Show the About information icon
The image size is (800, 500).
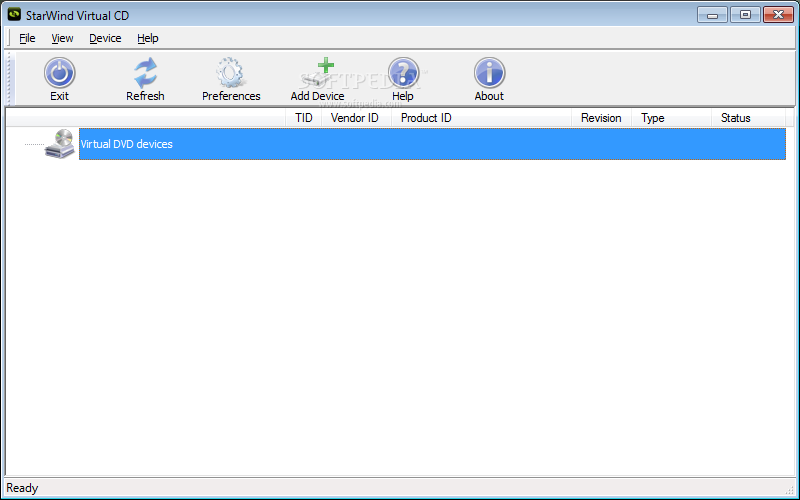tap(489, 72)
